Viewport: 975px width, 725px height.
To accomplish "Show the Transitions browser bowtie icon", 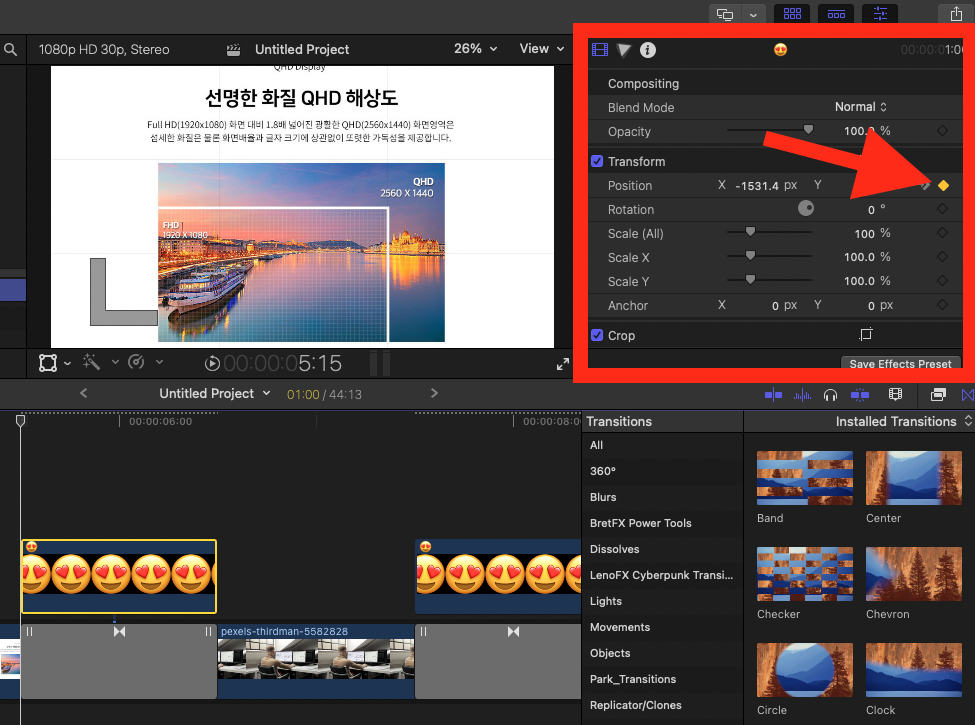I will 968,394.
